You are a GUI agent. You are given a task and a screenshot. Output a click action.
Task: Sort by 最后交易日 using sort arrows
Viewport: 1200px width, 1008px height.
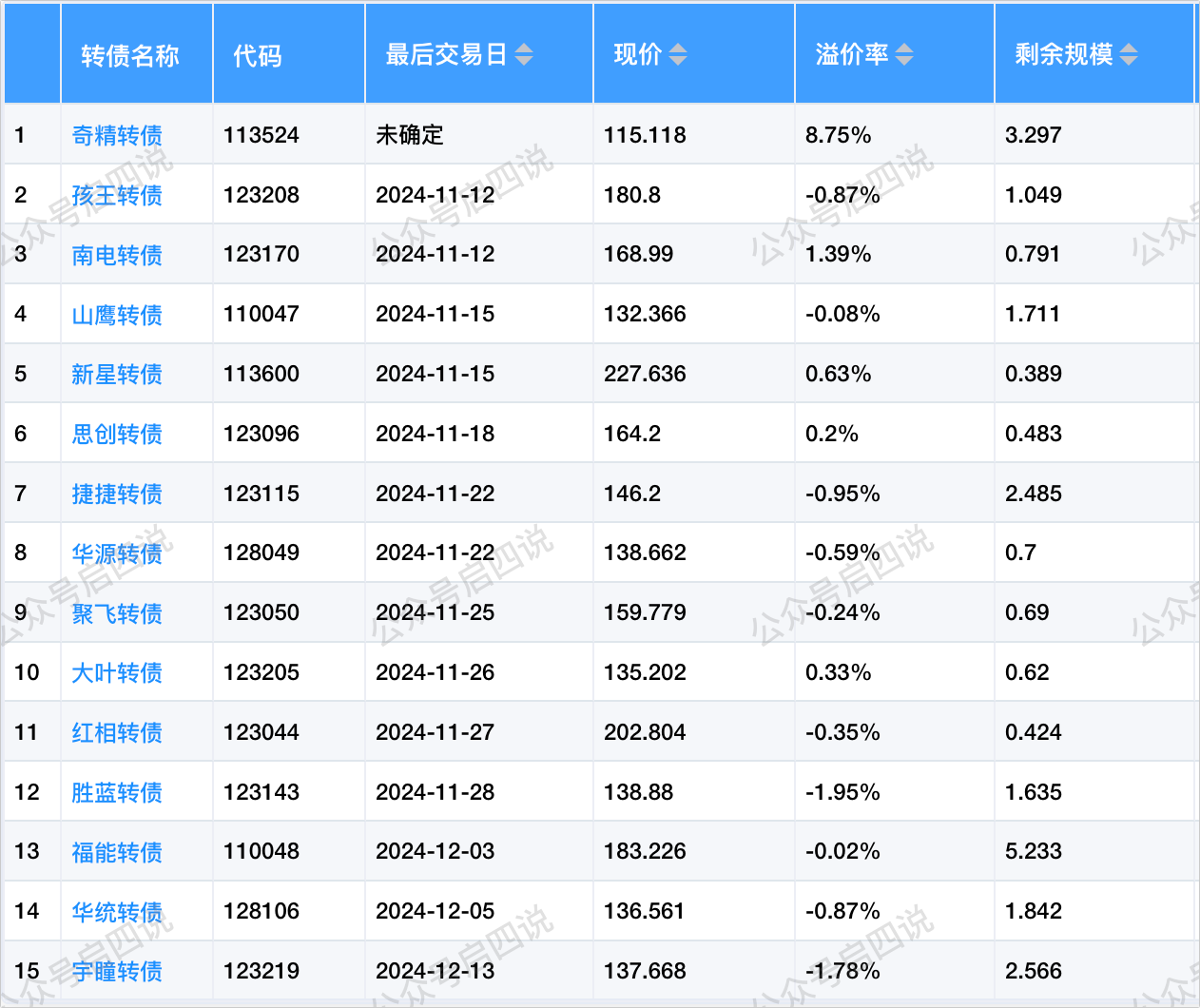click(x=524, y=55)
